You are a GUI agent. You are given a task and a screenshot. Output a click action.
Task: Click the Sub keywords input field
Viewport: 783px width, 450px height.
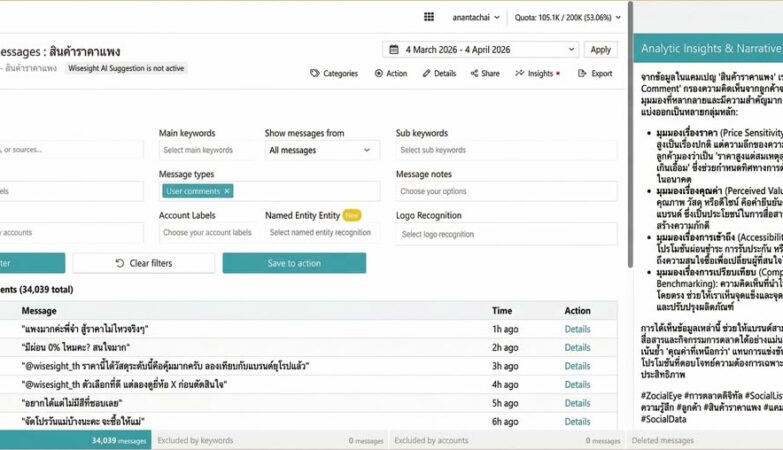506,150
